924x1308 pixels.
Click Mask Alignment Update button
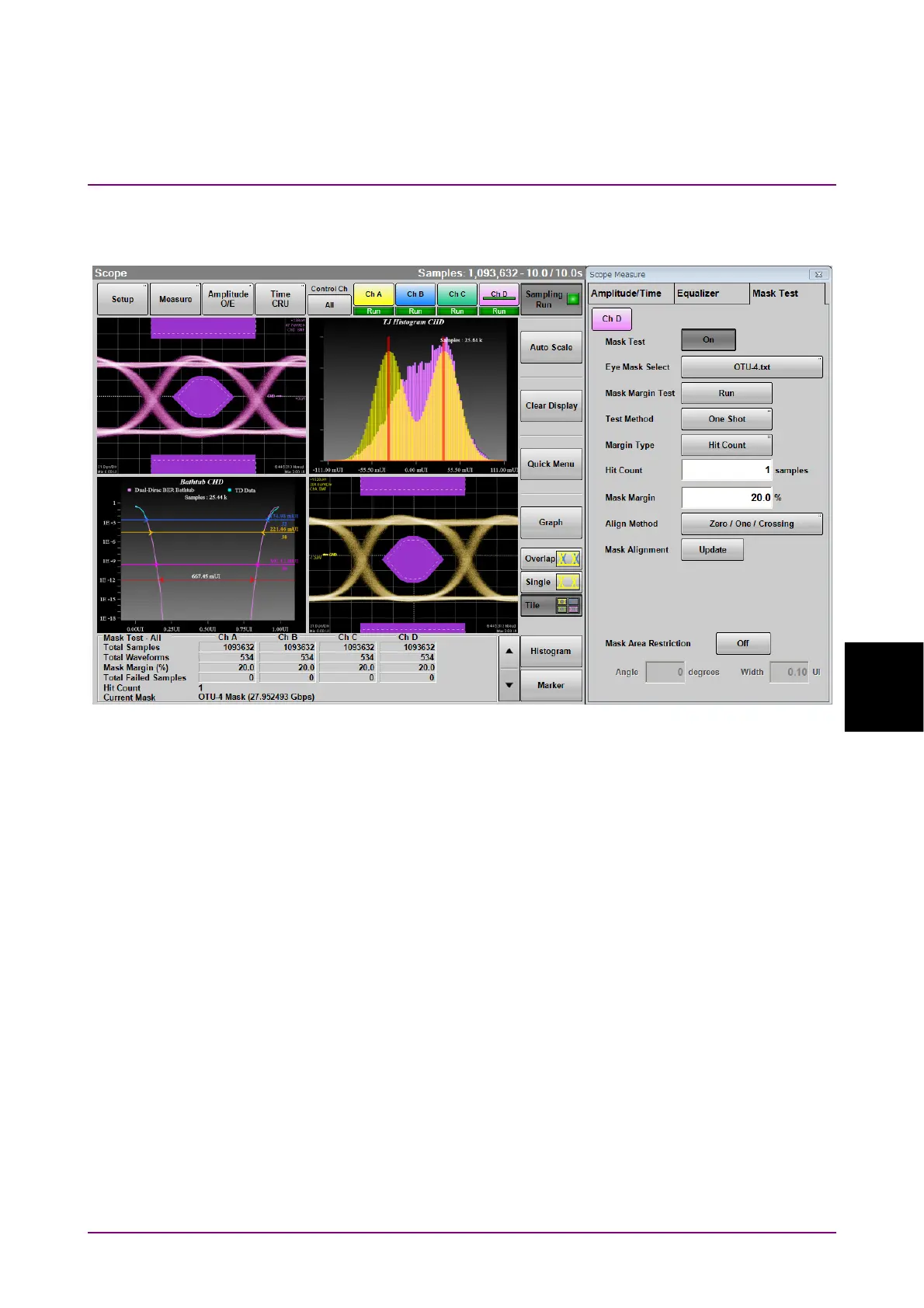712,549
